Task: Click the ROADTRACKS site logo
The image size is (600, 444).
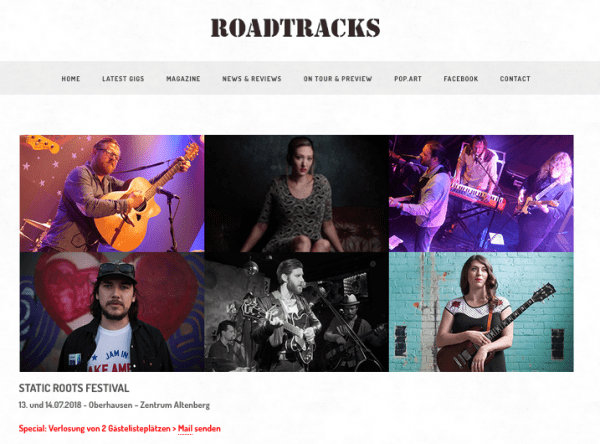Action: click(295, 28)
